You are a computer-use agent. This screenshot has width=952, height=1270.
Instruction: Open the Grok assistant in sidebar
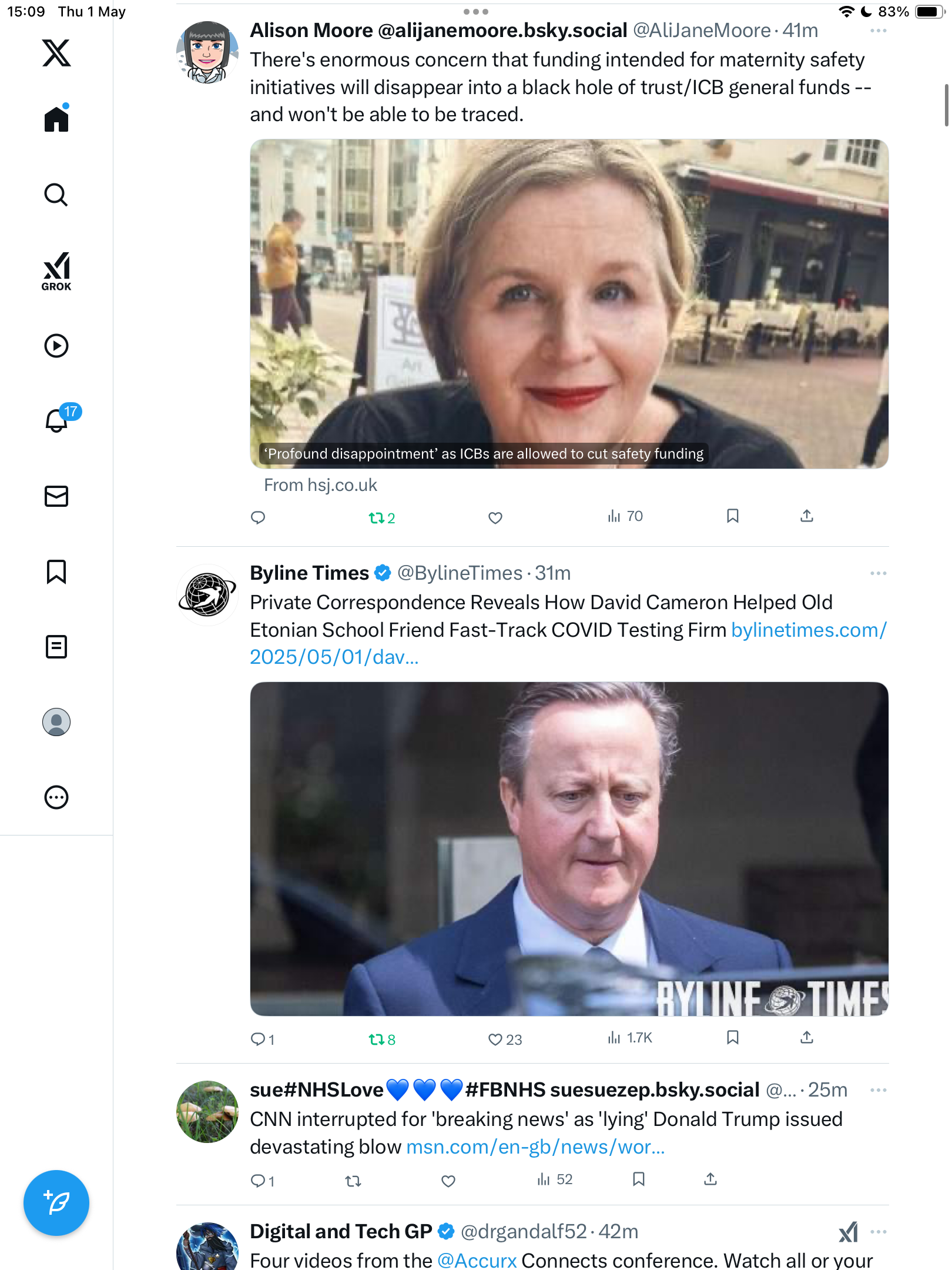click(56, 272)
